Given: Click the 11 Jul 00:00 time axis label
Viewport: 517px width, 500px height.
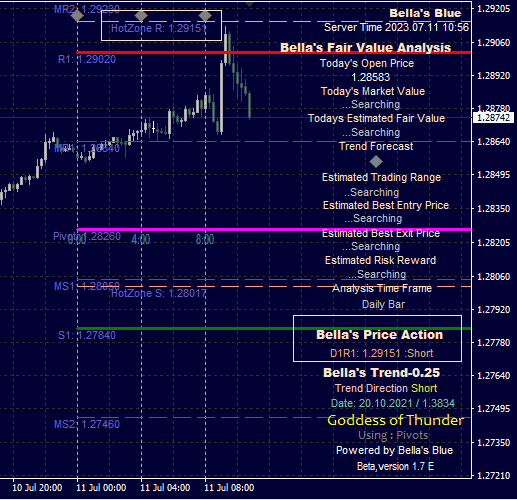Looking at the screenshot, I should coord(101,488).
